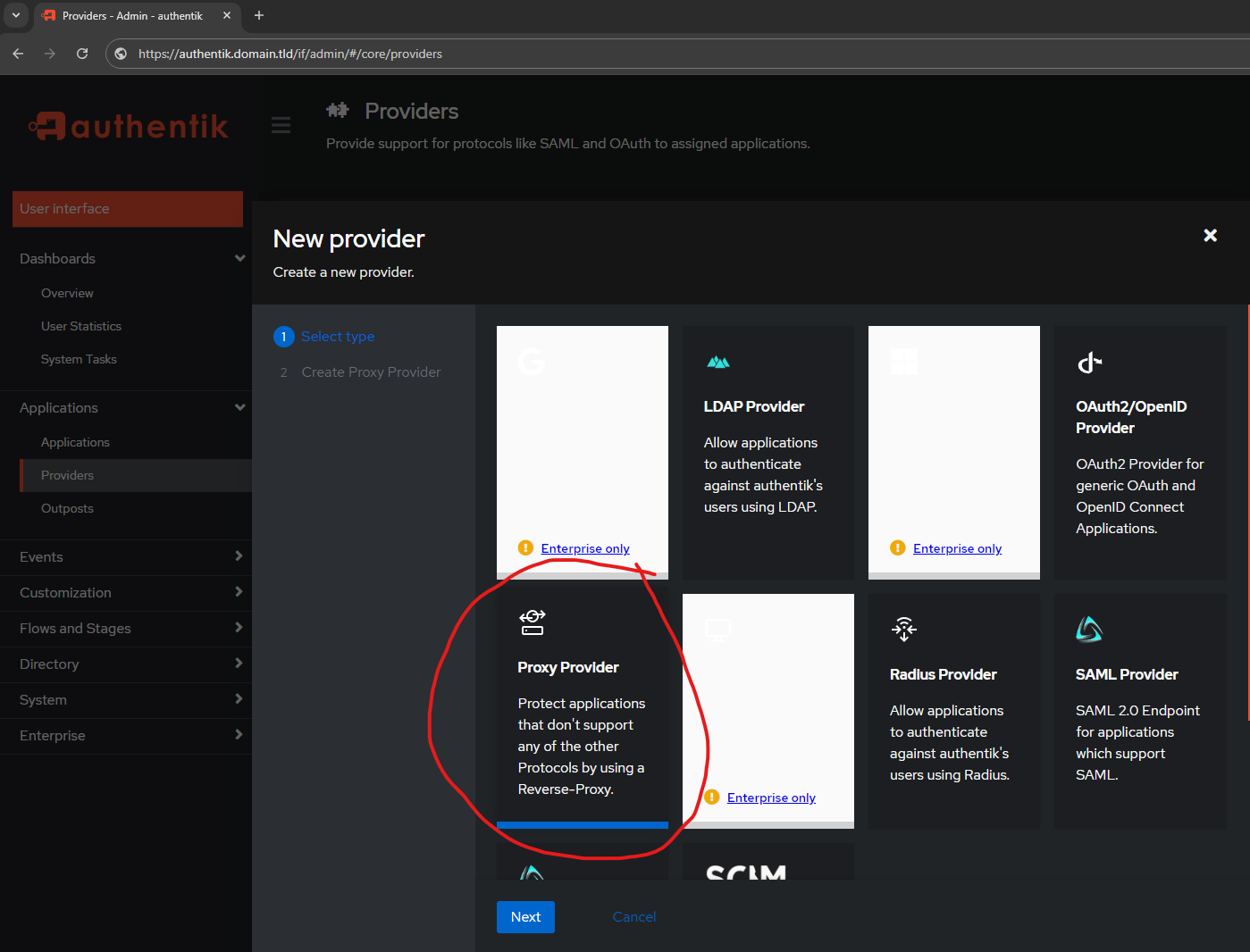Image resolution: width=1250 pixels, height=952 pixels.
Task: Select the Proxy Provider card
Action: click(x=583, y=711)
